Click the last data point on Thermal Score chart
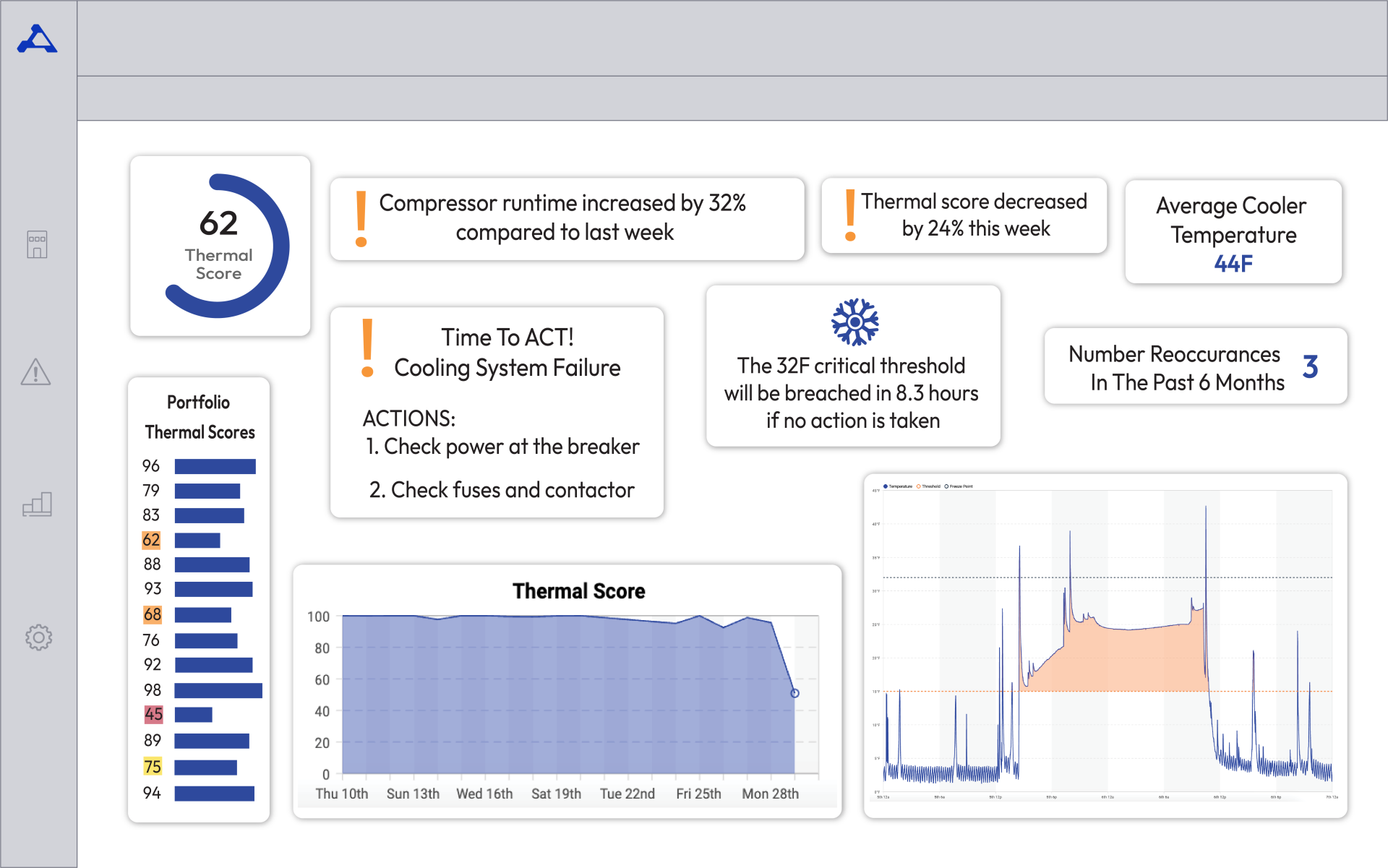1388x868 pixels. coord(794,693)
